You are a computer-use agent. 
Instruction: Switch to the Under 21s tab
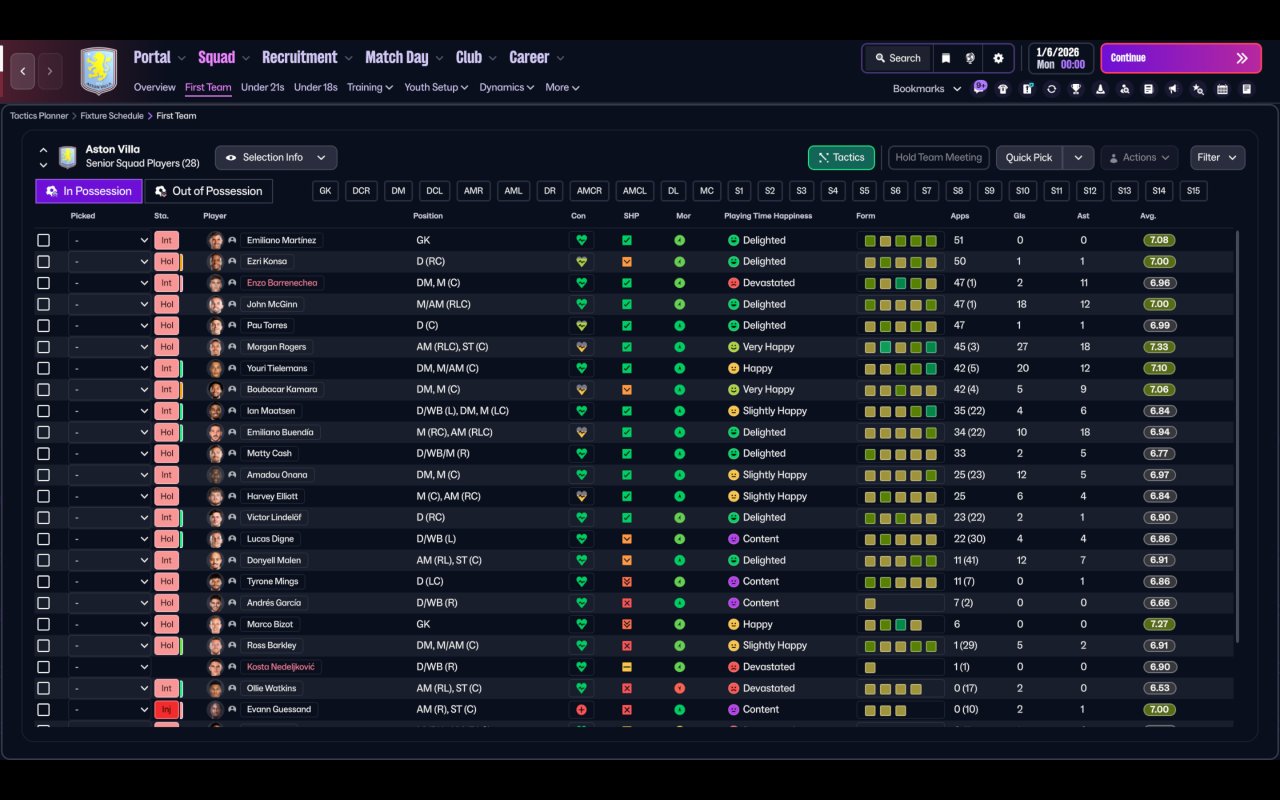tap(262, 87)
